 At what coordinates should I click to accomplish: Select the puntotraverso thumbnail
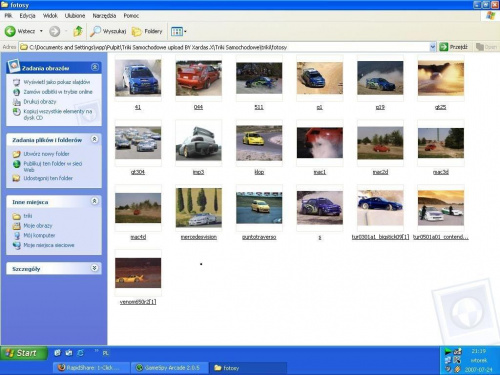click(259, 208)
